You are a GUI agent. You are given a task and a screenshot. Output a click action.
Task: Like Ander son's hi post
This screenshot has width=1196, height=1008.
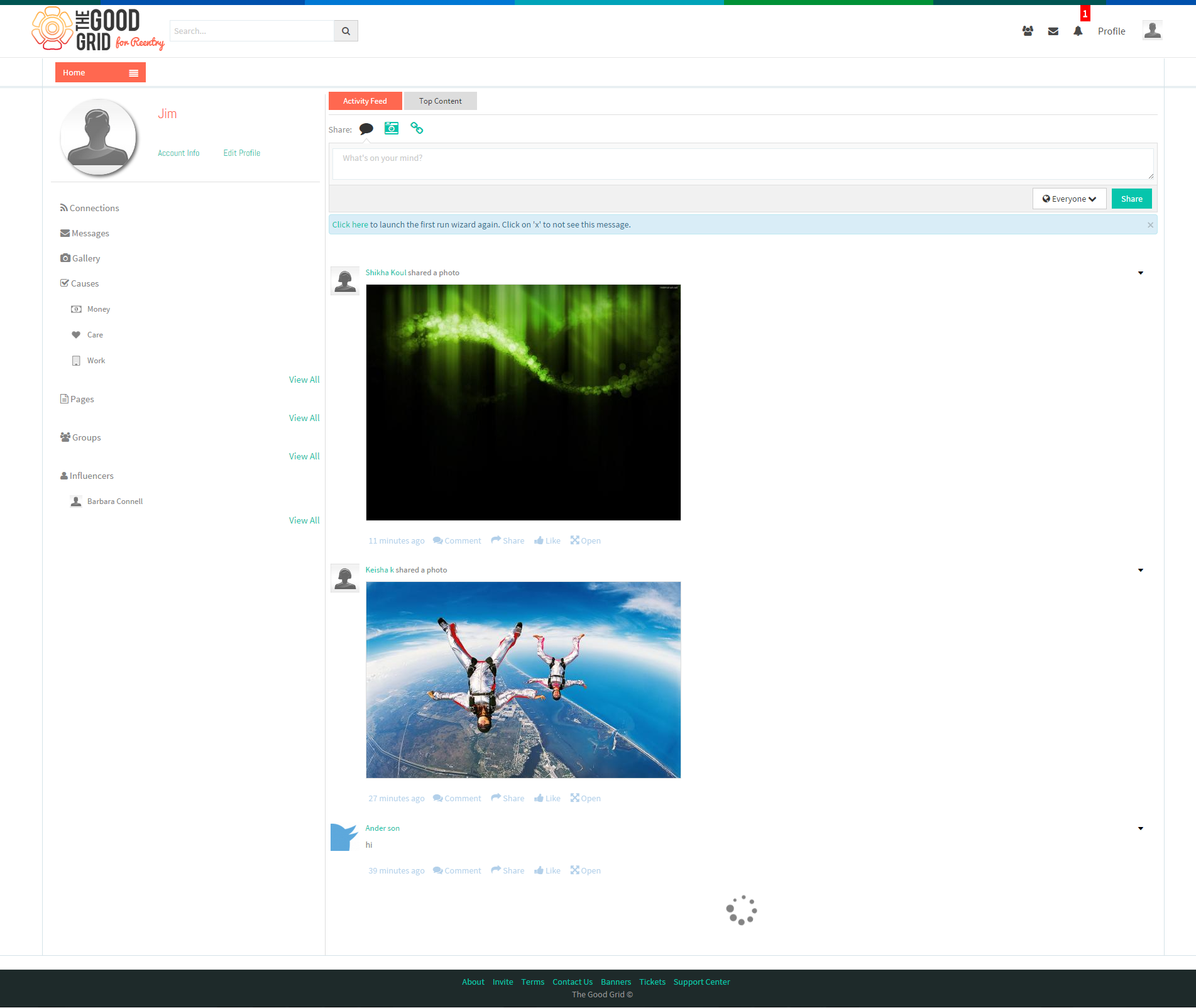[x=547, y=870]
